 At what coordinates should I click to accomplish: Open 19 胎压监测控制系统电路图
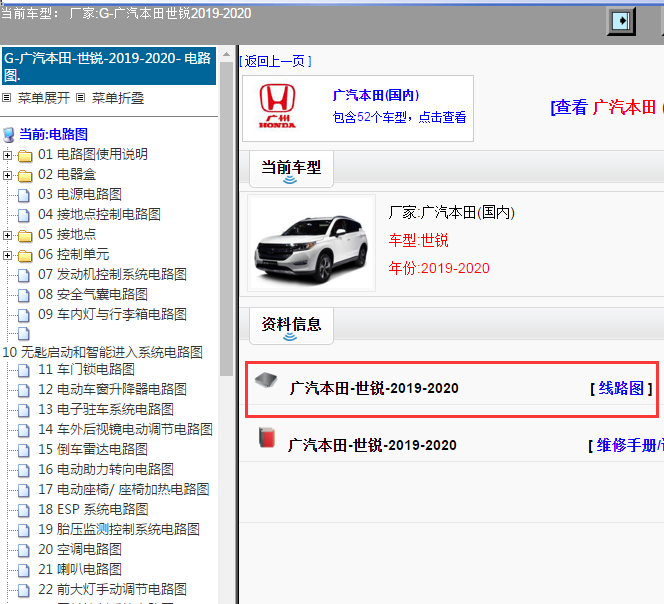pos(119,529)
